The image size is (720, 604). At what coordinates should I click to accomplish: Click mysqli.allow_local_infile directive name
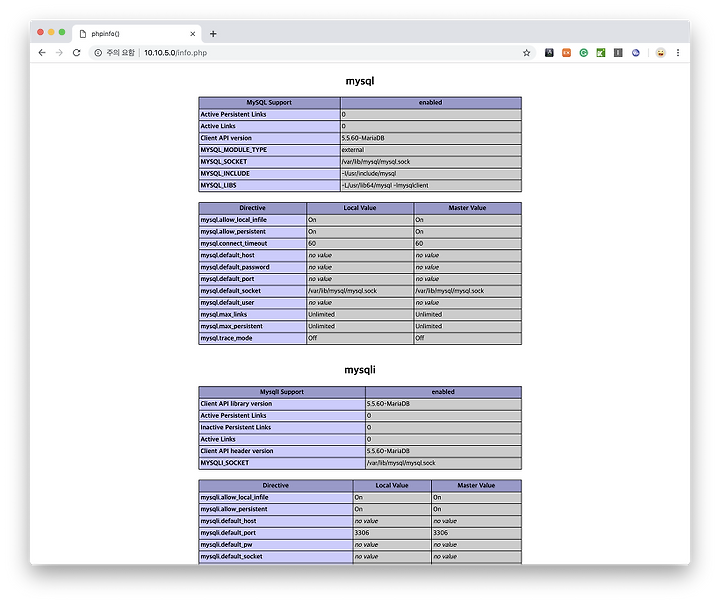click(234, 497)
